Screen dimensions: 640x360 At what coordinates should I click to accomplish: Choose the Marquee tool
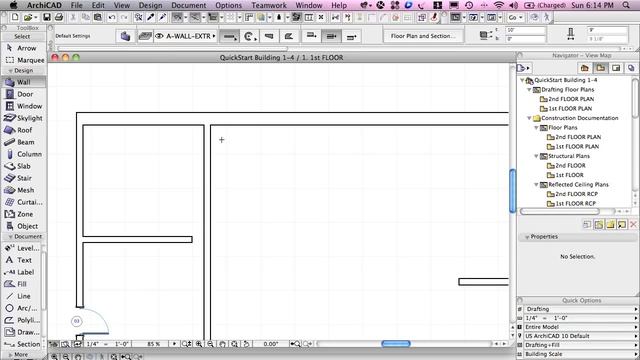23,60
